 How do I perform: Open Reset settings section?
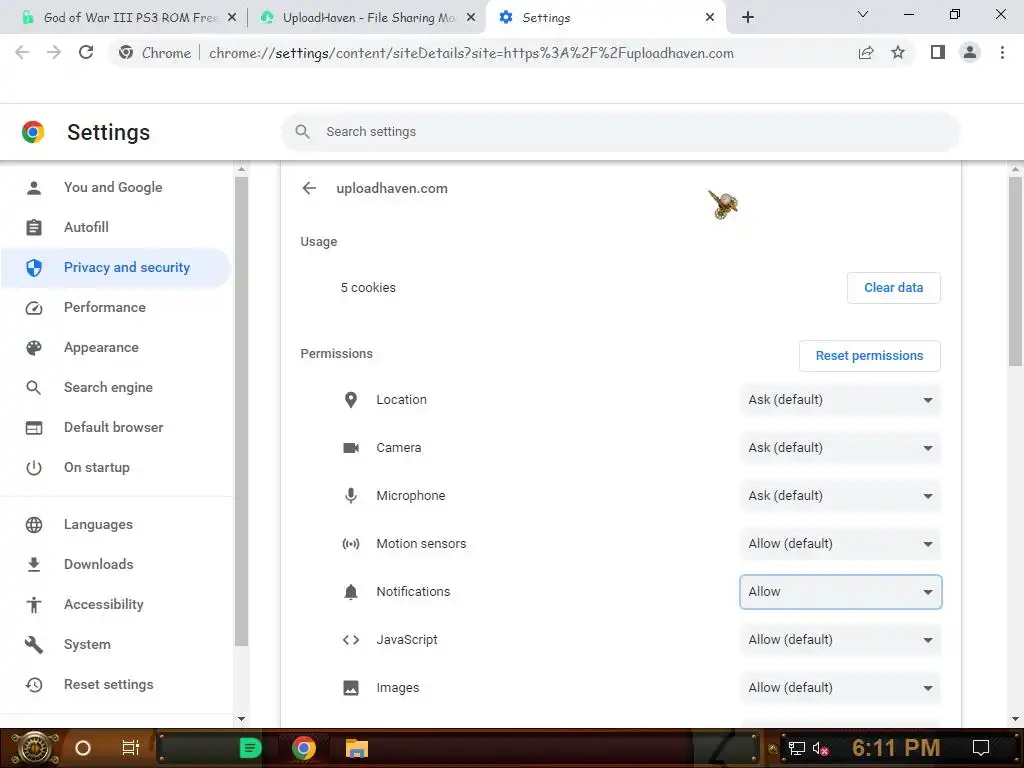coord(116,684)
